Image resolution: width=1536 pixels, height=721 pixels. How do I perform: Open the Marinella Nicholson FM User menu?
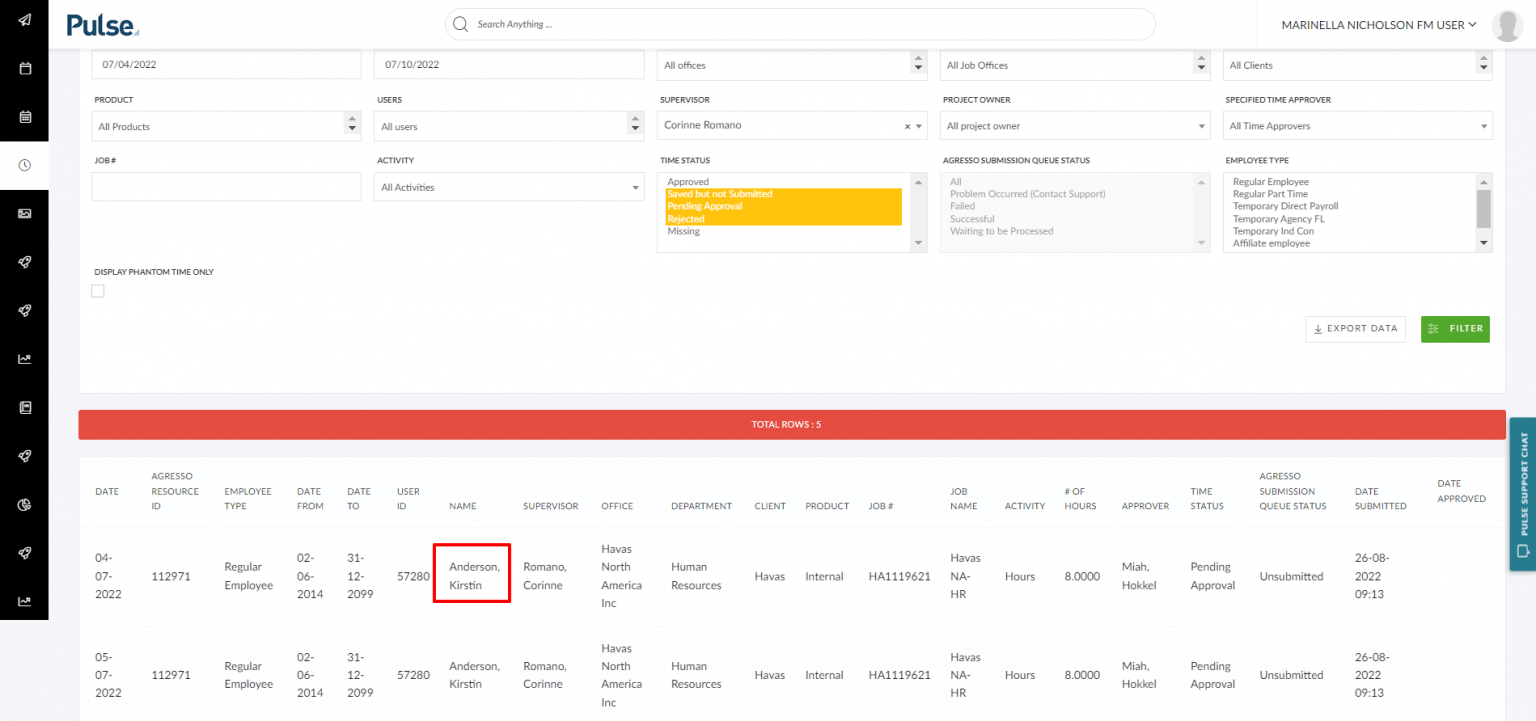point(1378,24)
